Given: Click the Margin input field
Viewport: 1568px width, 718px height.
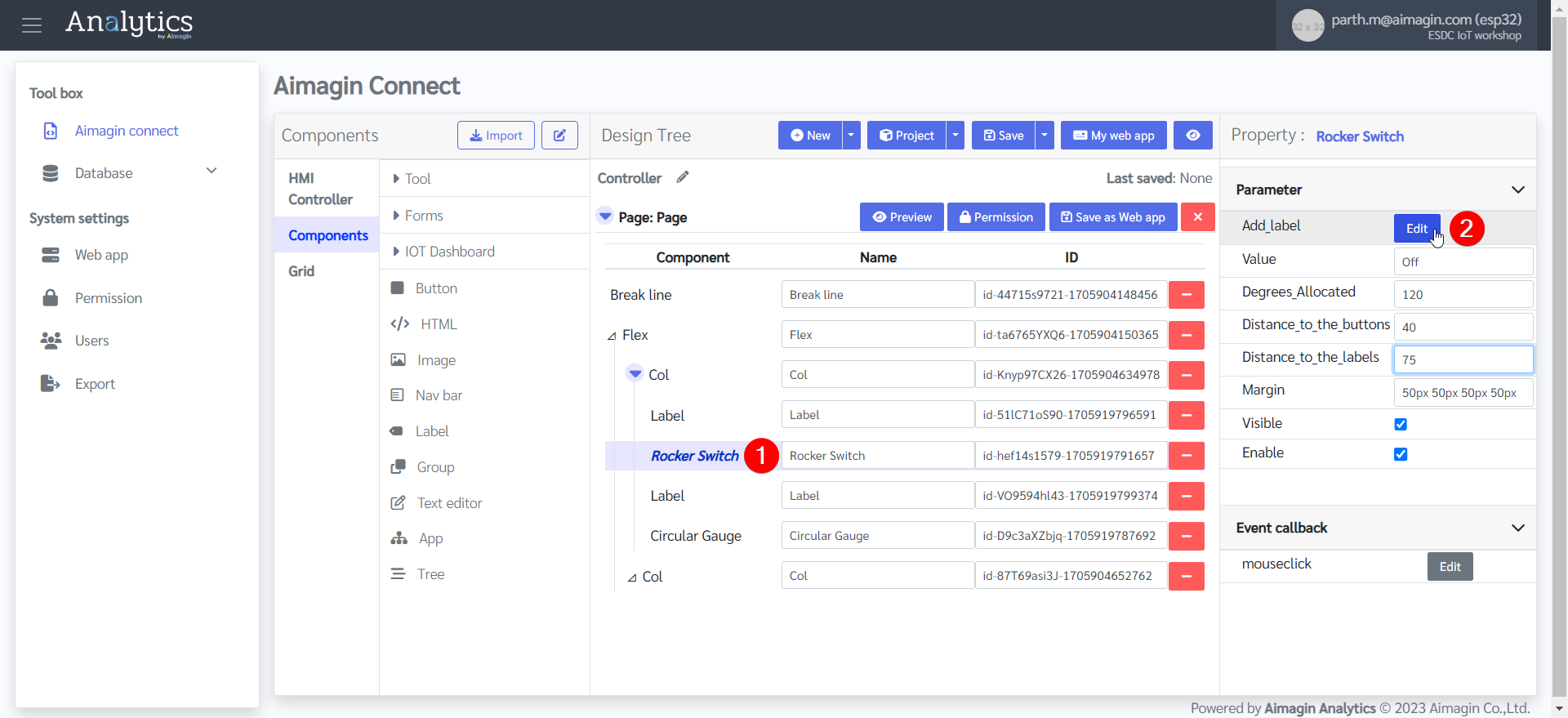Looking at the screenshot, I should pos(1463,393).
